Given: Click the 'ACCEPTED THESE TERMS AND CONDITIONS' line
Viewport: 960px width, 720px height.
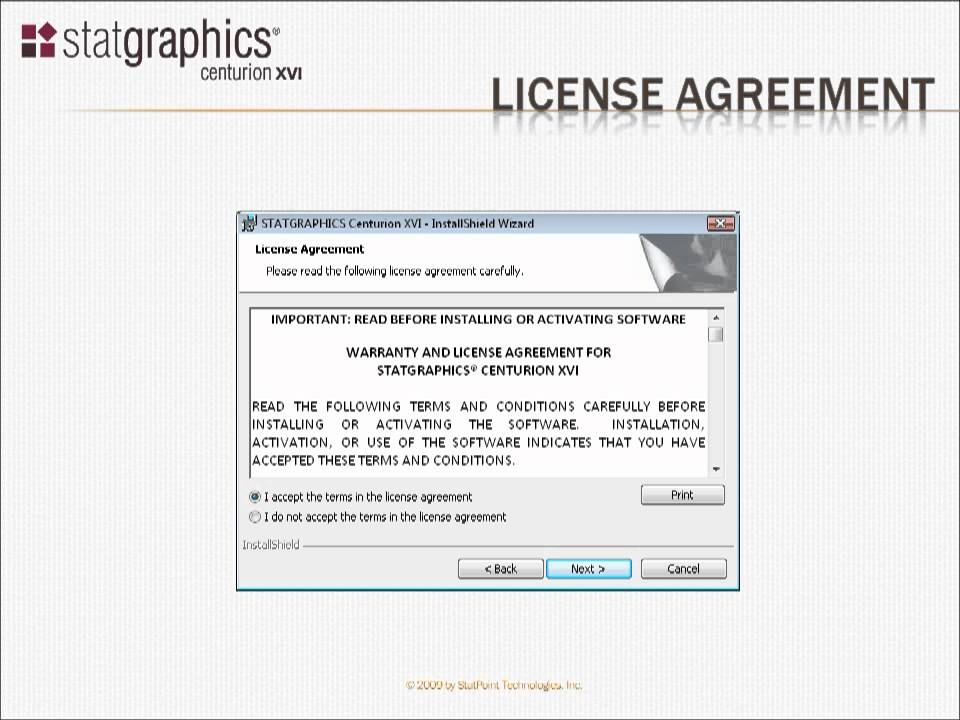Looking at the screenshot, I should click(383, 460).
